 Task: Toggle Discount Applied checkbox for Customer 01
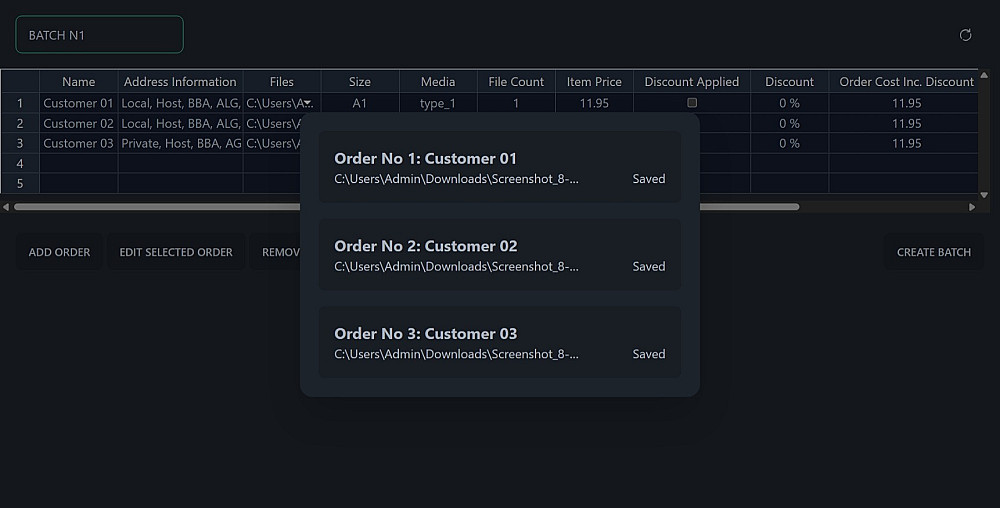click(692, 103)
